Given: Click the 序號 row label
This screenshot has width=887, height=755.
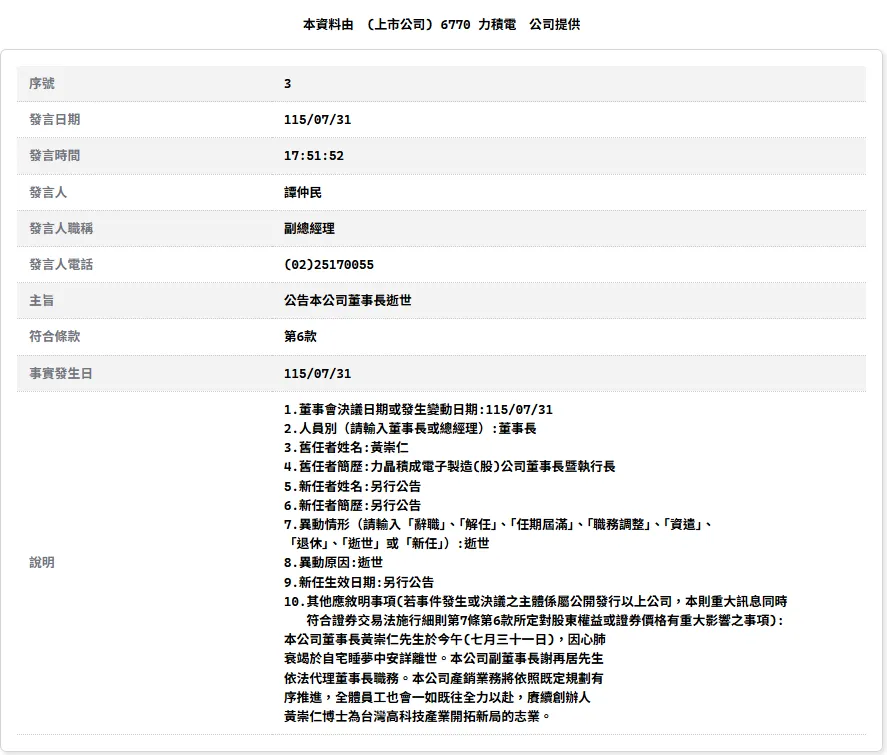Looking at the screenshot, I should 42,83.
